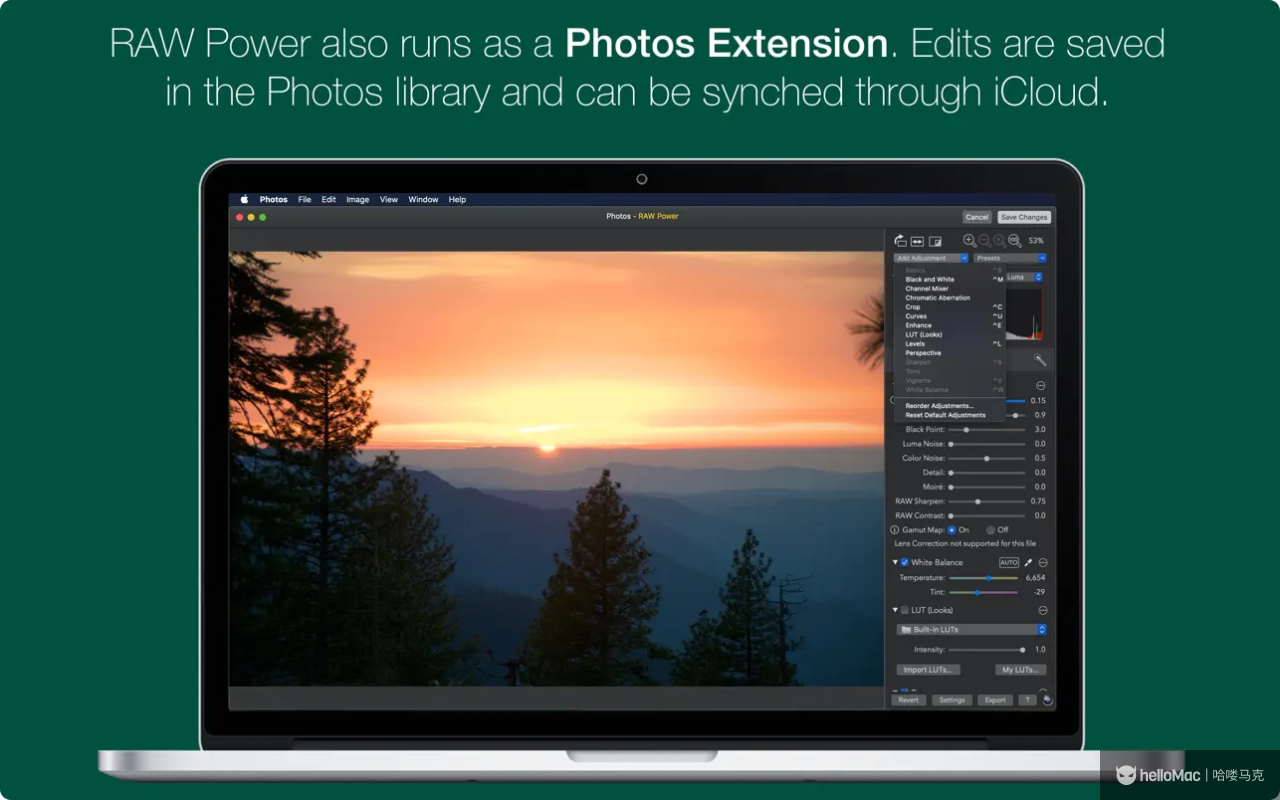Open White Balance circle options icon
The height and width of the screenshot is (800, 1280).
click(x=1042, y=563)
